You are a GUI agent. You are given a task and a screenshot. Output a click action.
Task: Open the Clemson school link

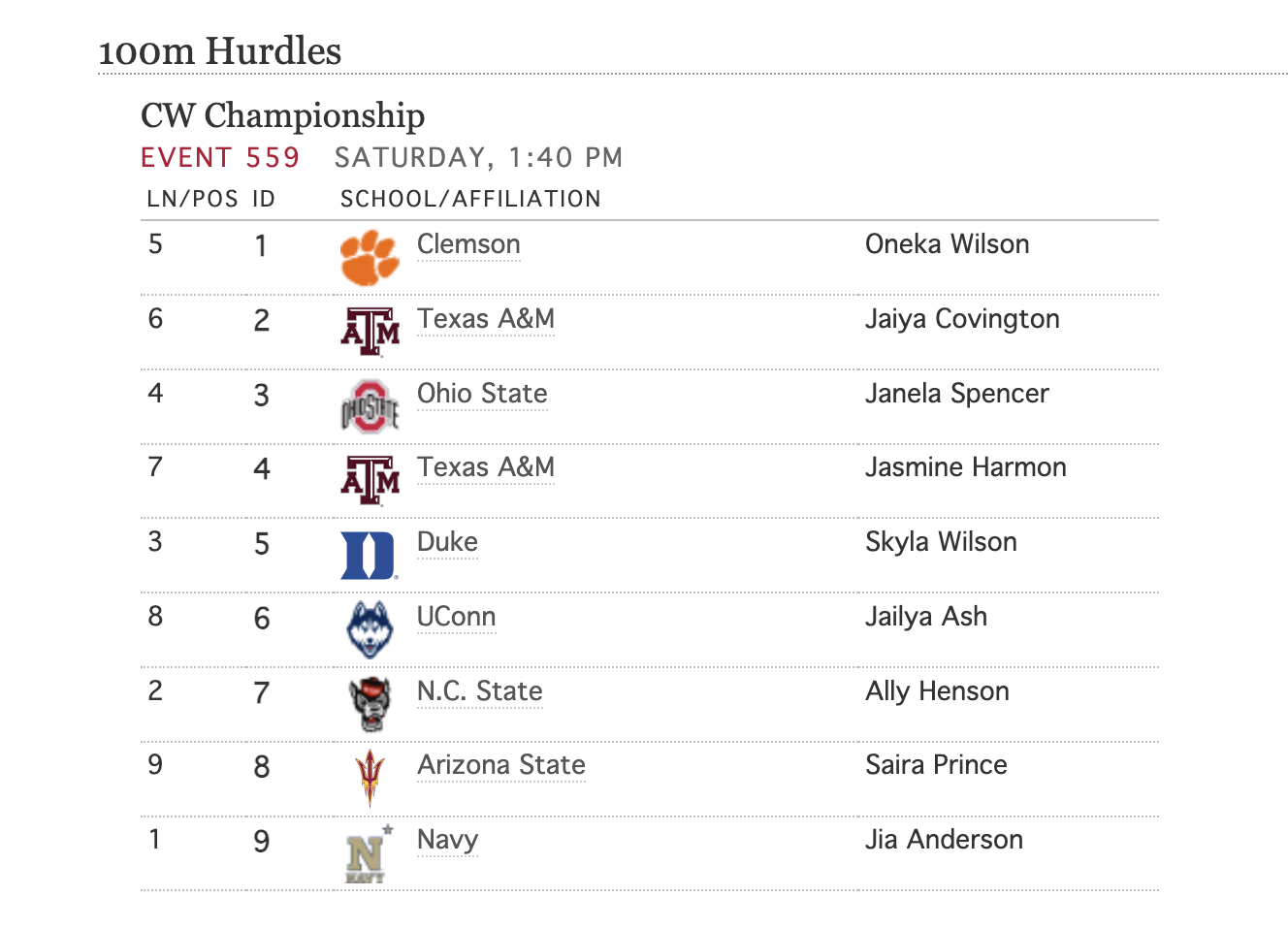pyautogui.click(x=468, y=244)
